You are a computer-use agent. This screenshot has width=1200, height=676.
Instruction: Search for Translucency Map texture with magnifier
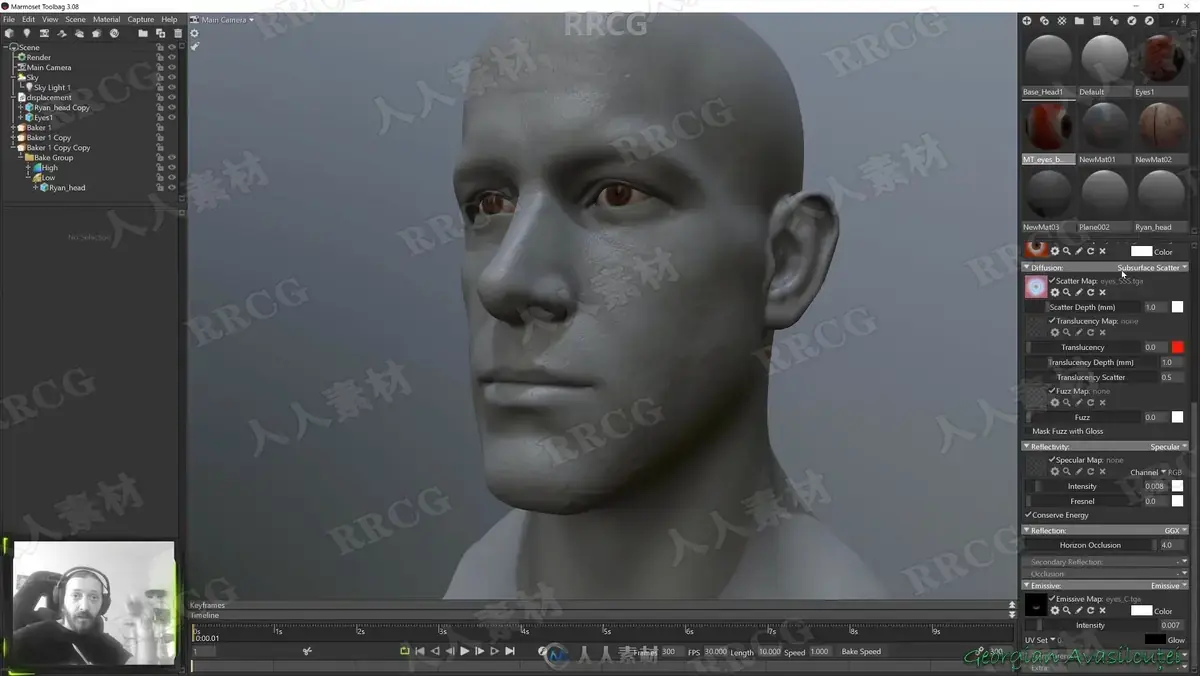point(1067,332)
